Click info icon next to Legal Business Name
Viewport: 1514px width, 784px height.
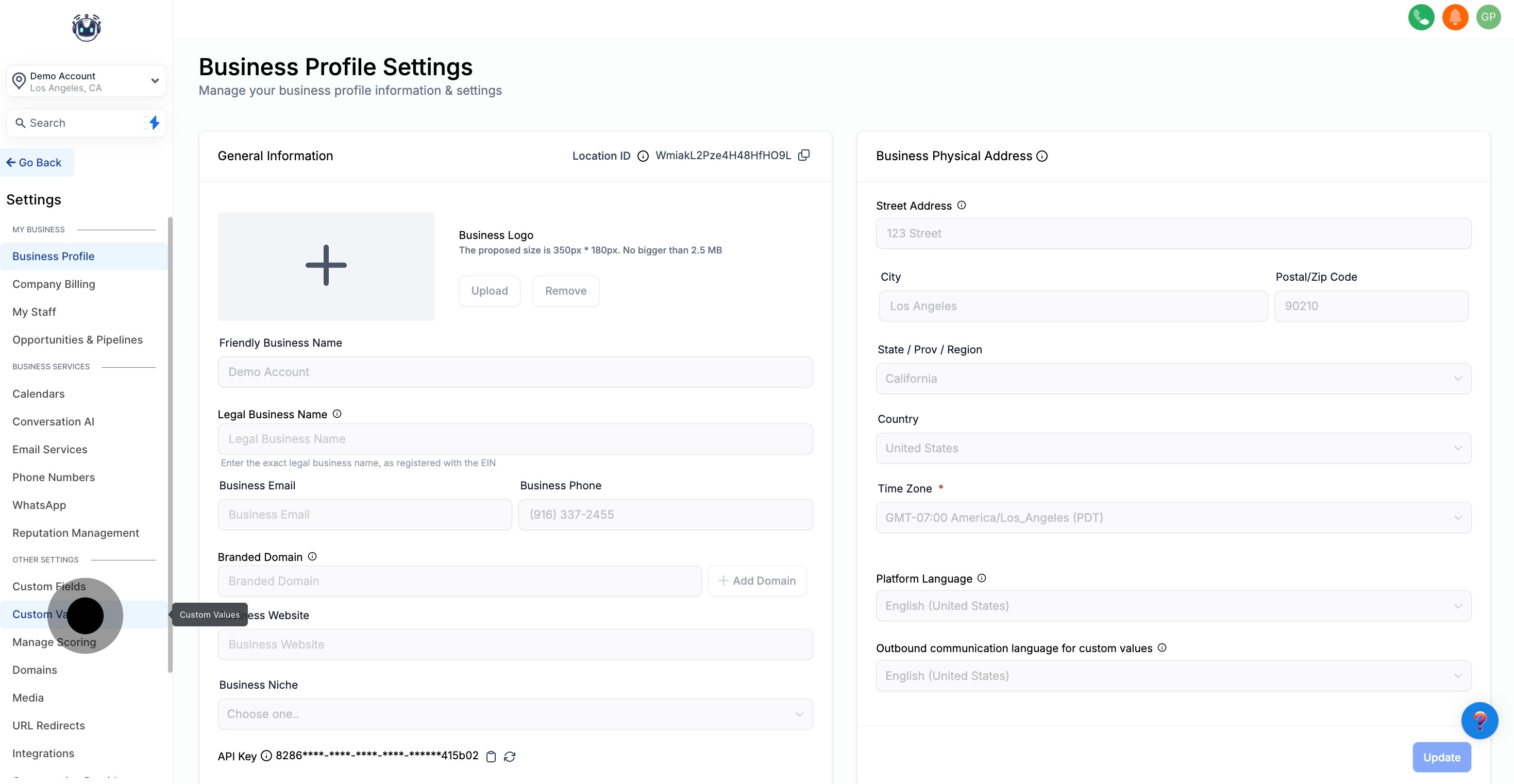[337, 414]
